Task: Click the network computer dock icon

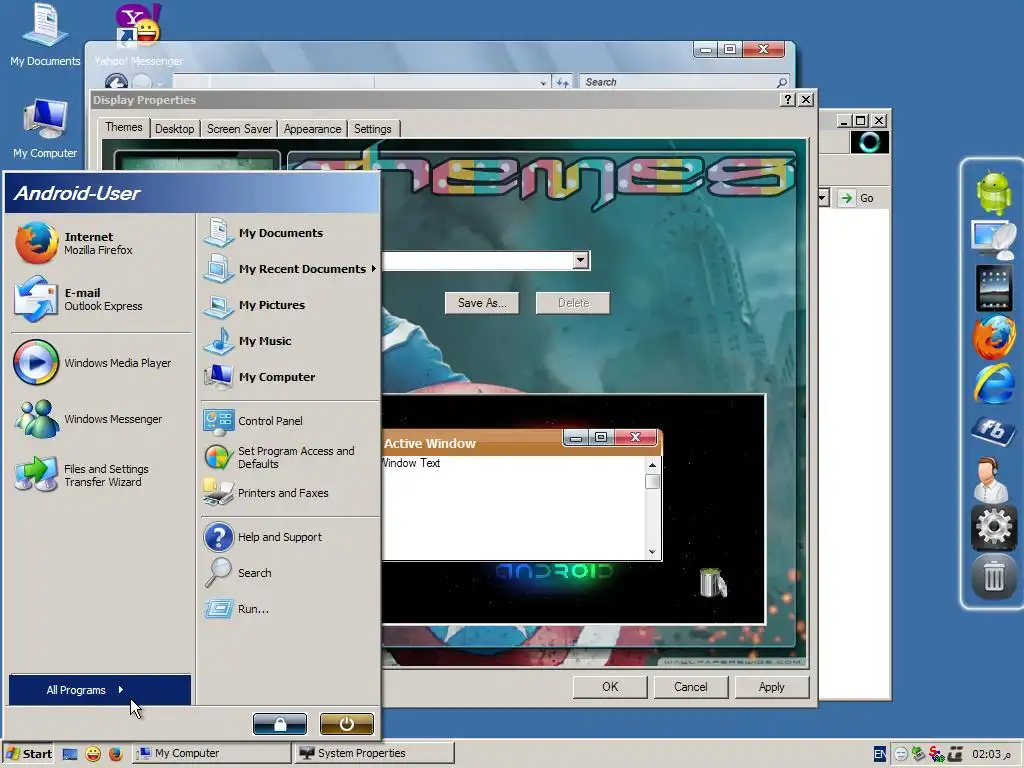Action: pos(993,240)
